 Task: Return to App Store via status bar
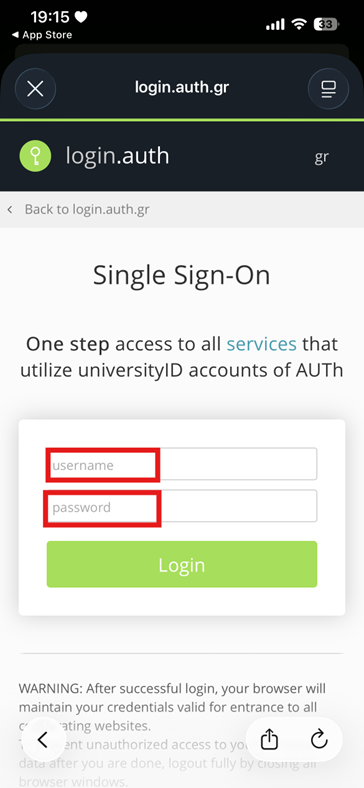point(42,35)
